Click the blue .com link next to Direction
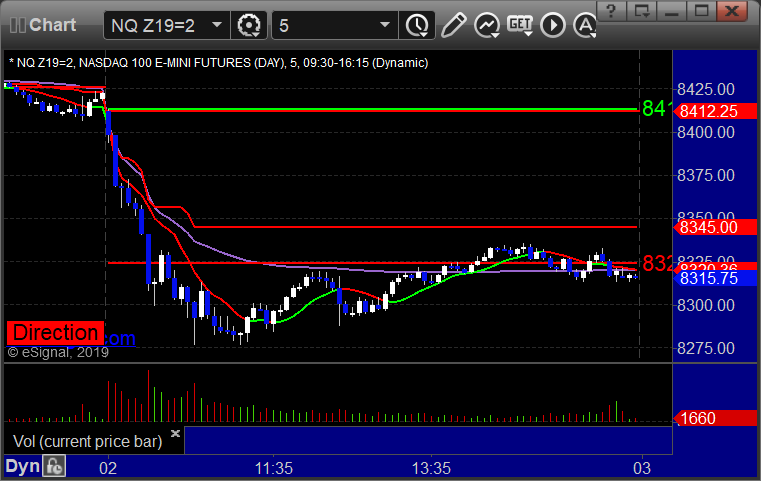The width and height of the screenshot is (761, 481). point(119,338)
